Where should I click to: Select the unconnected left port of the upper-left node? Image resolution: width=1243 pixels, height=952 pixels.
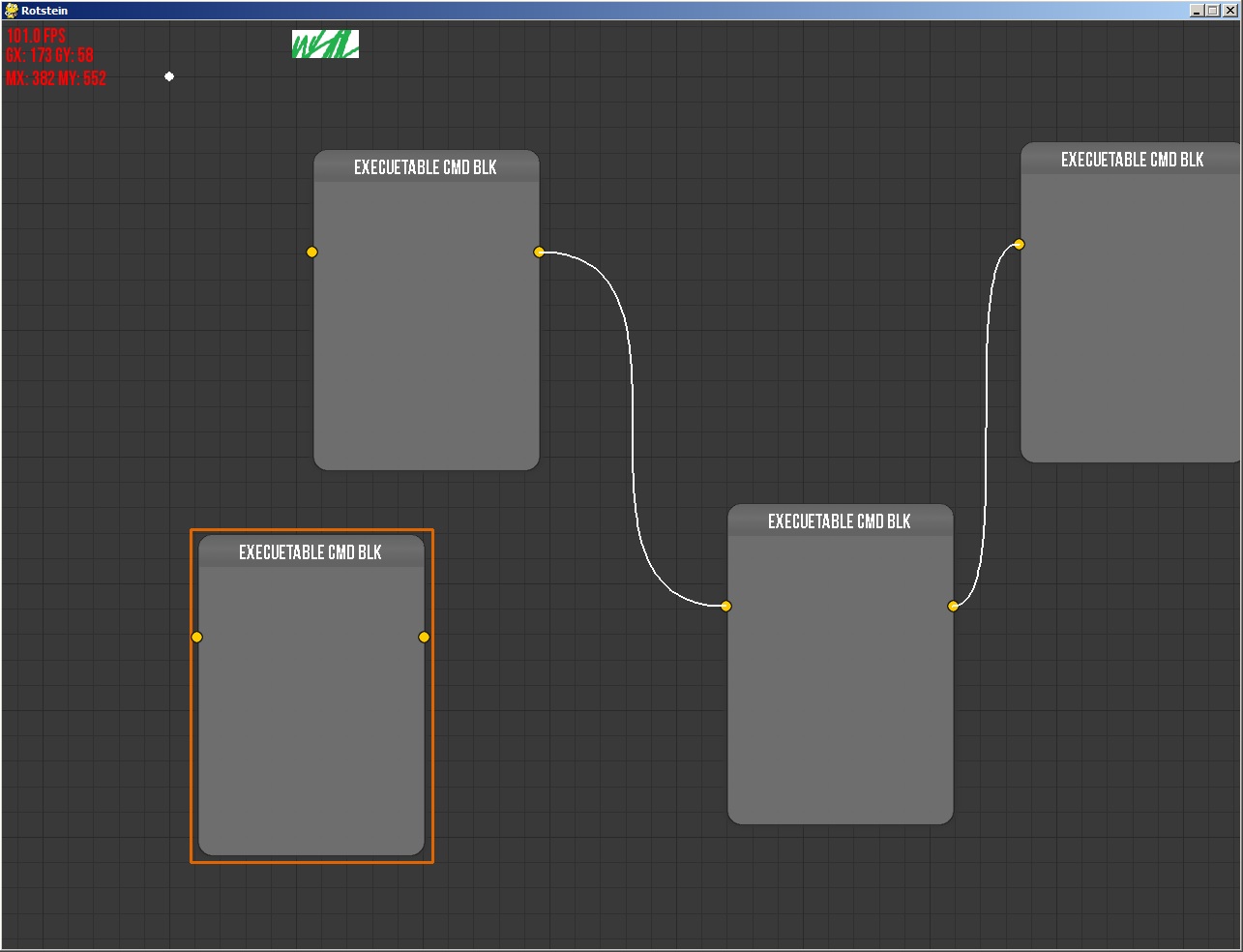pyautogui.click(x=311, y=252)
